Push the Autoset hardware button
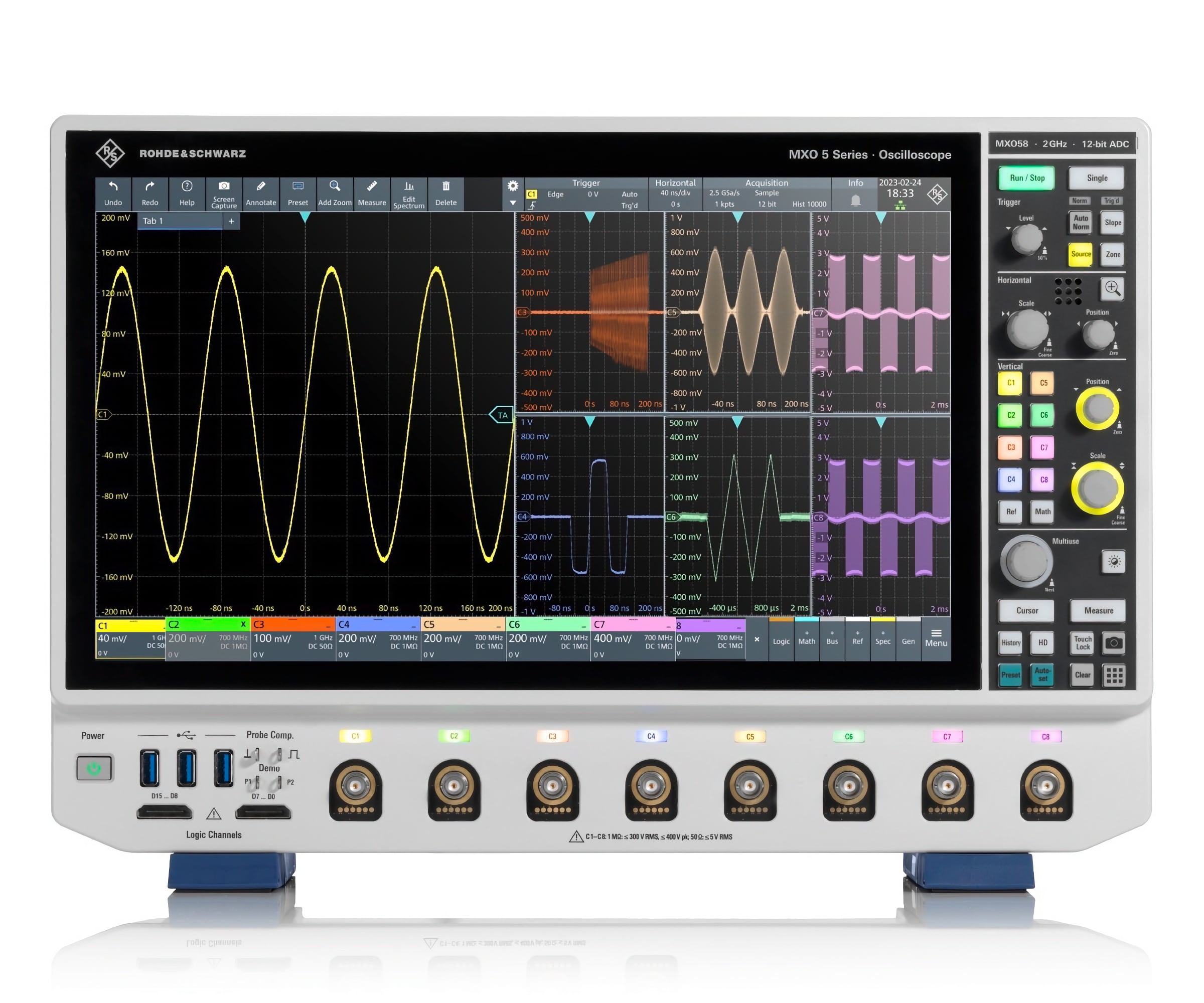This screenshot has height=1003, width=1204. (1042, 675)
